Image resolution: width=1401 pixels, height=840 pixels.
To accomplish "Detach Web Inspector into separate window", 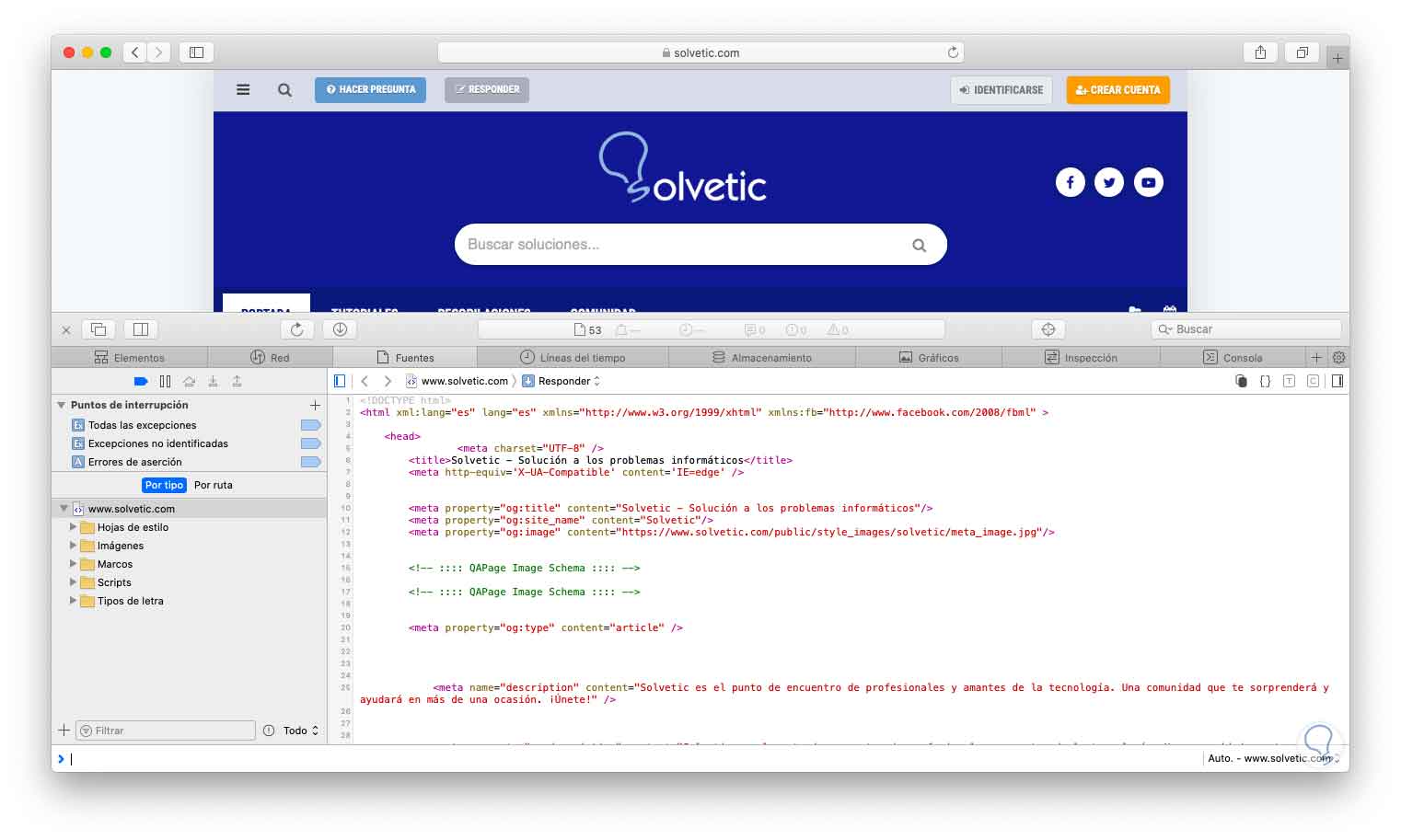I will (98, 329).
